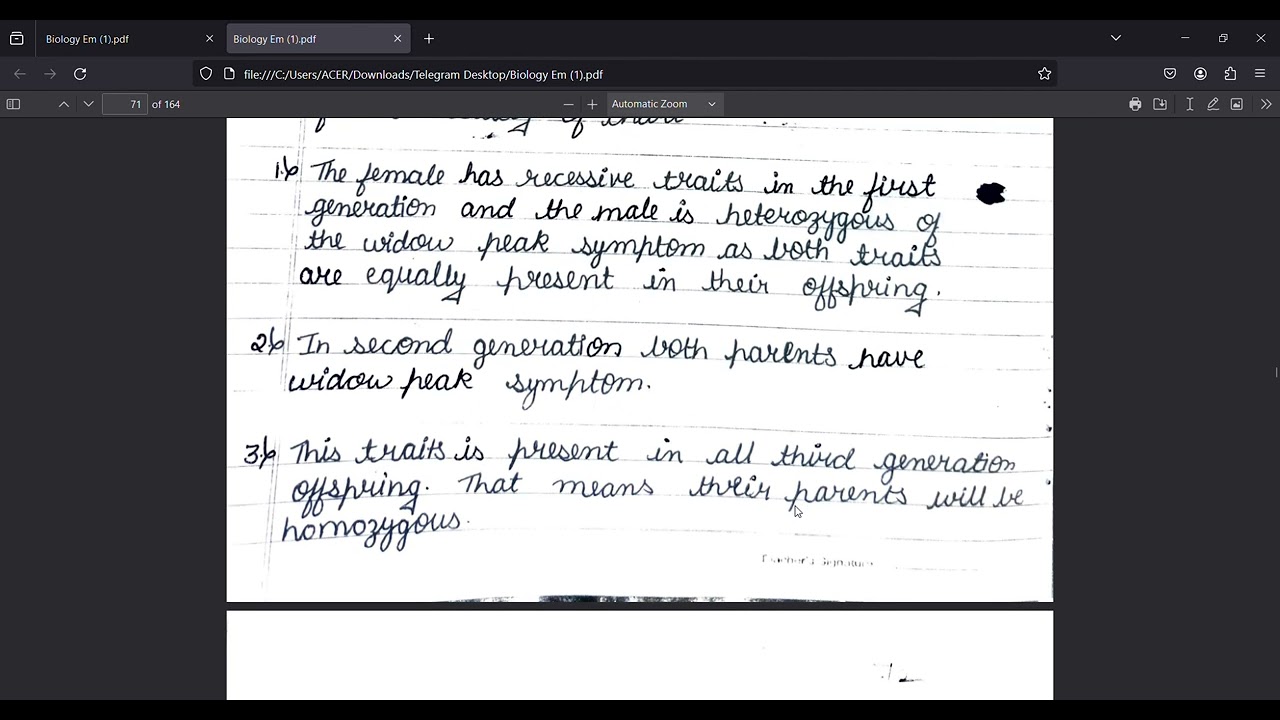Close the active Biology Em (1).pdf tab
Viewport: 1280px width, 720px height.
tap(397, 39)
